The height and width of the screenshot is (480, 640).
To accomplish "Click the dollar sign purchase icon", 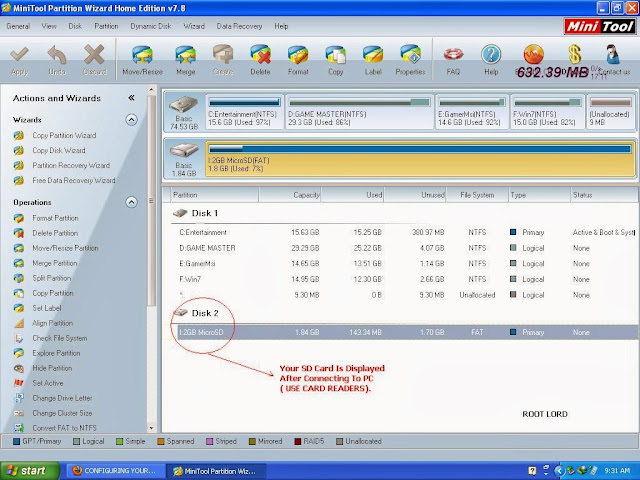I will (x=574, y=54).
